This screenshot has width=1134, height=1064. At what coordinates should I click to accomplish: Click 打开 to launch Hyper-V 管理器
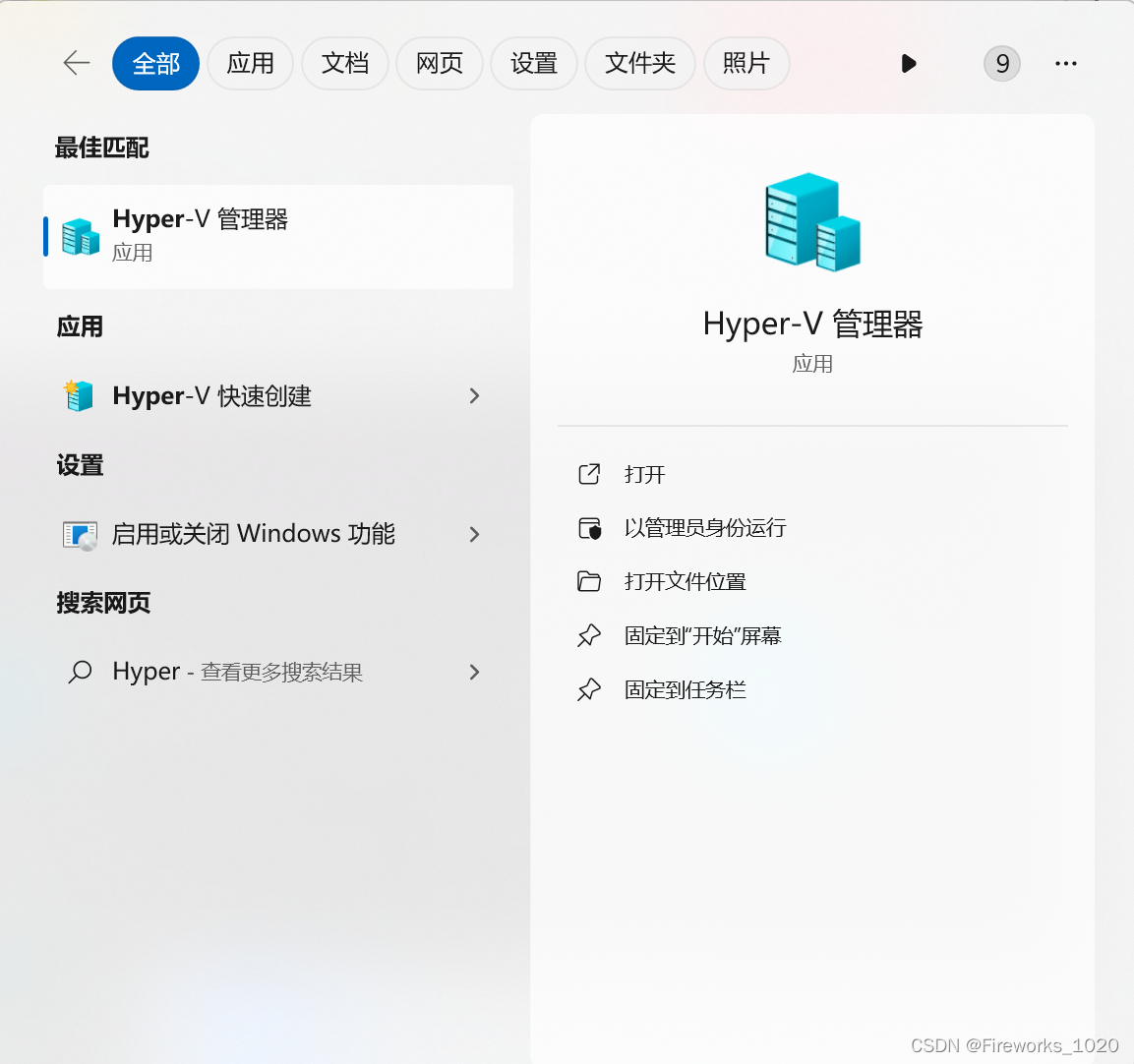tap(644, 475)
